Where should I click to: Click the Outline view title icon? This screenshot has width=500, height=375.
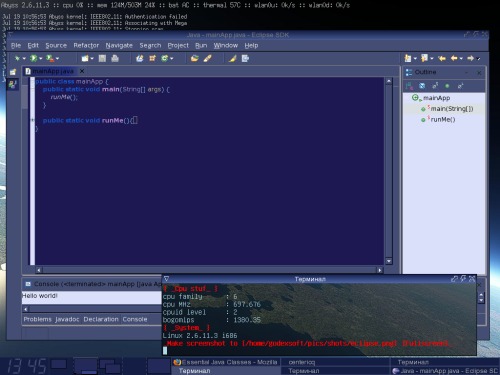[x=409, y=72]
